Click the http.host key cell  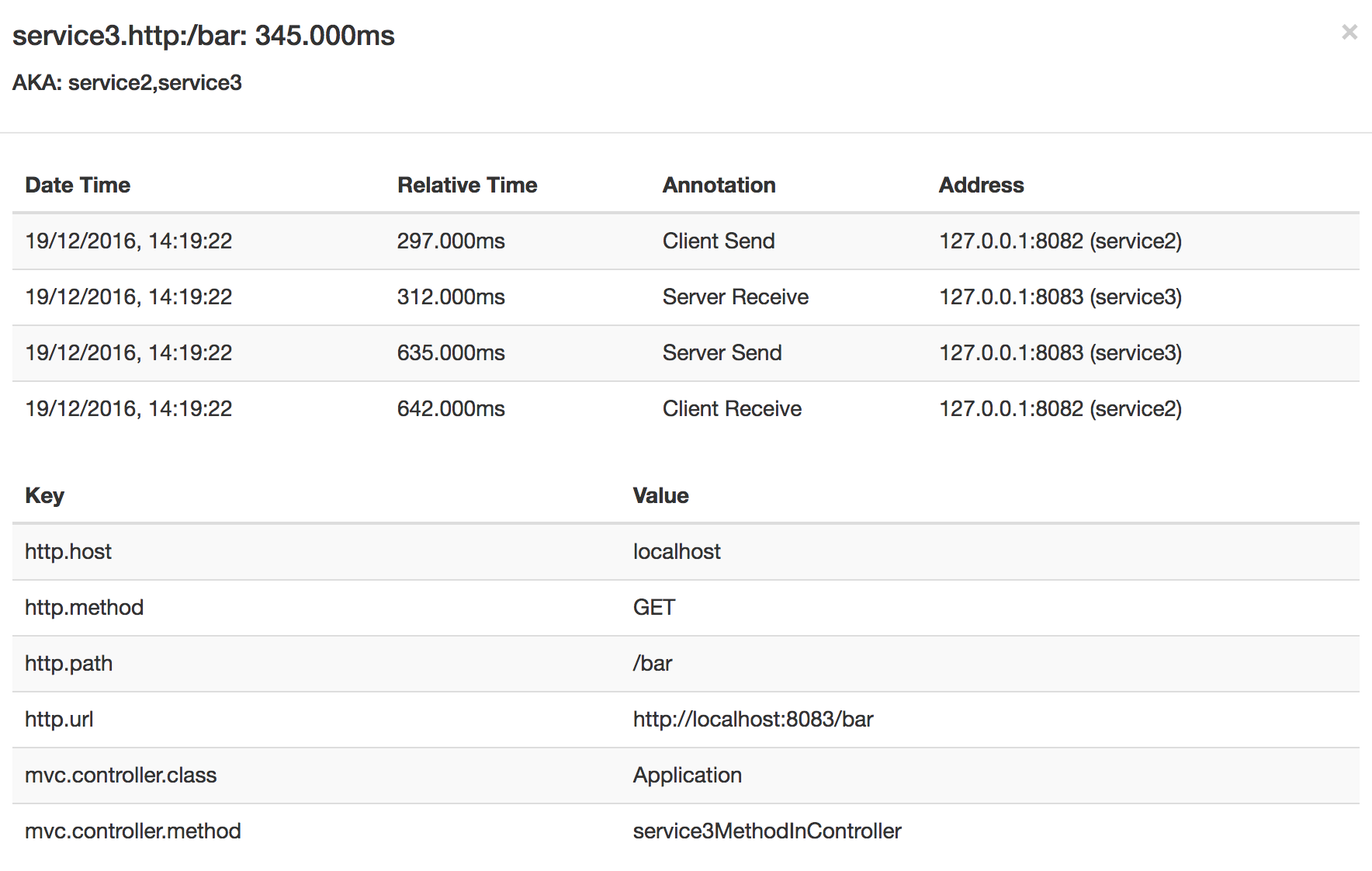pyautogui.click(x=68, y=551)
